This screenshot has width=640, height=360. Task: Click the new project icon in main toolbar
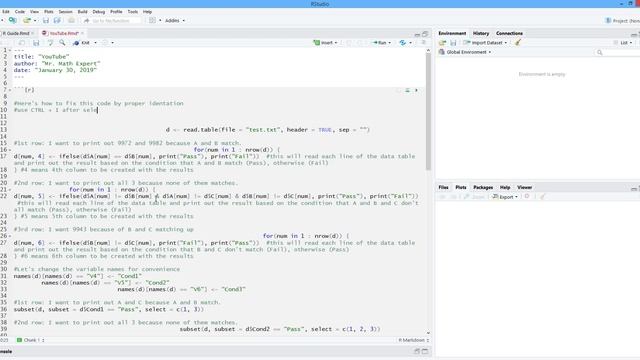[13, 20]
